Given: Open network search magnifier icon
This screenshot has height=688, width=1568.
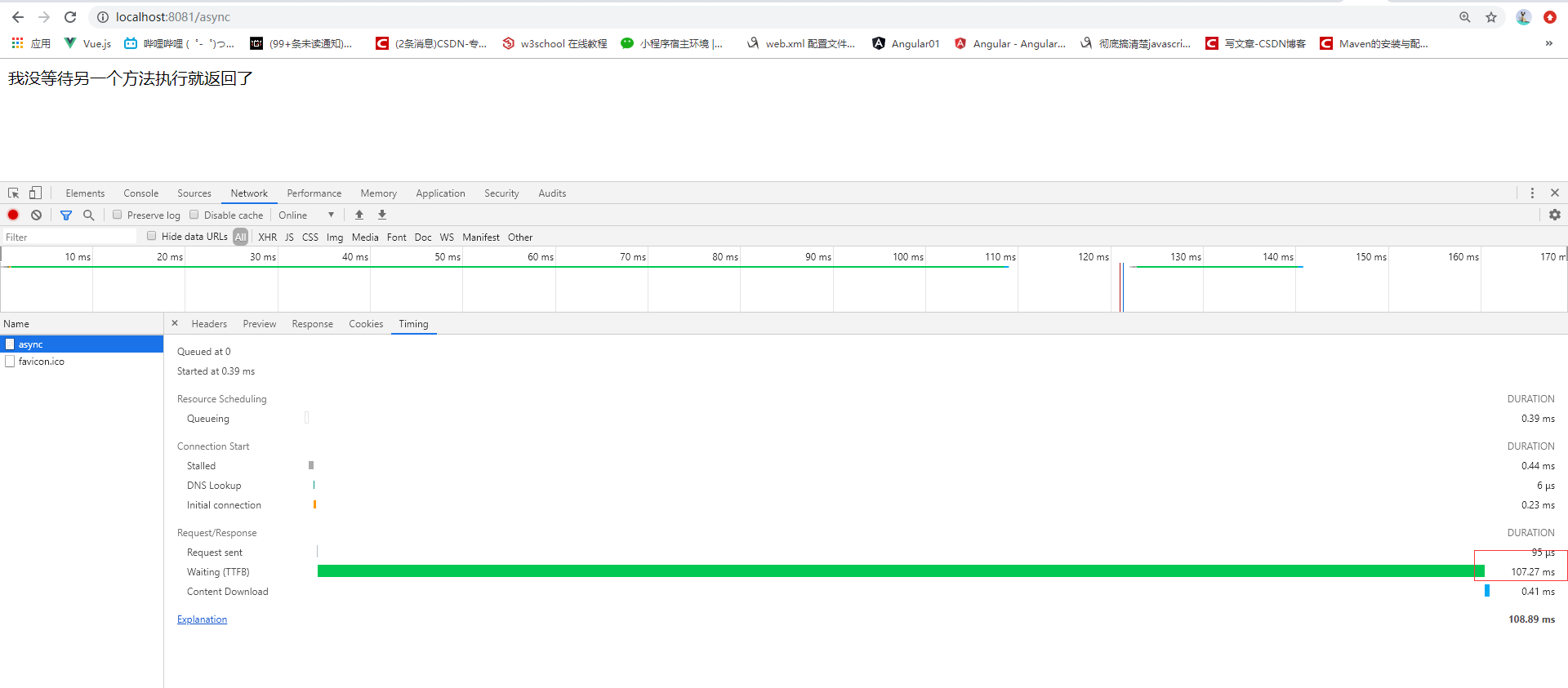Looking at the screenshot, I should point(89,215).
